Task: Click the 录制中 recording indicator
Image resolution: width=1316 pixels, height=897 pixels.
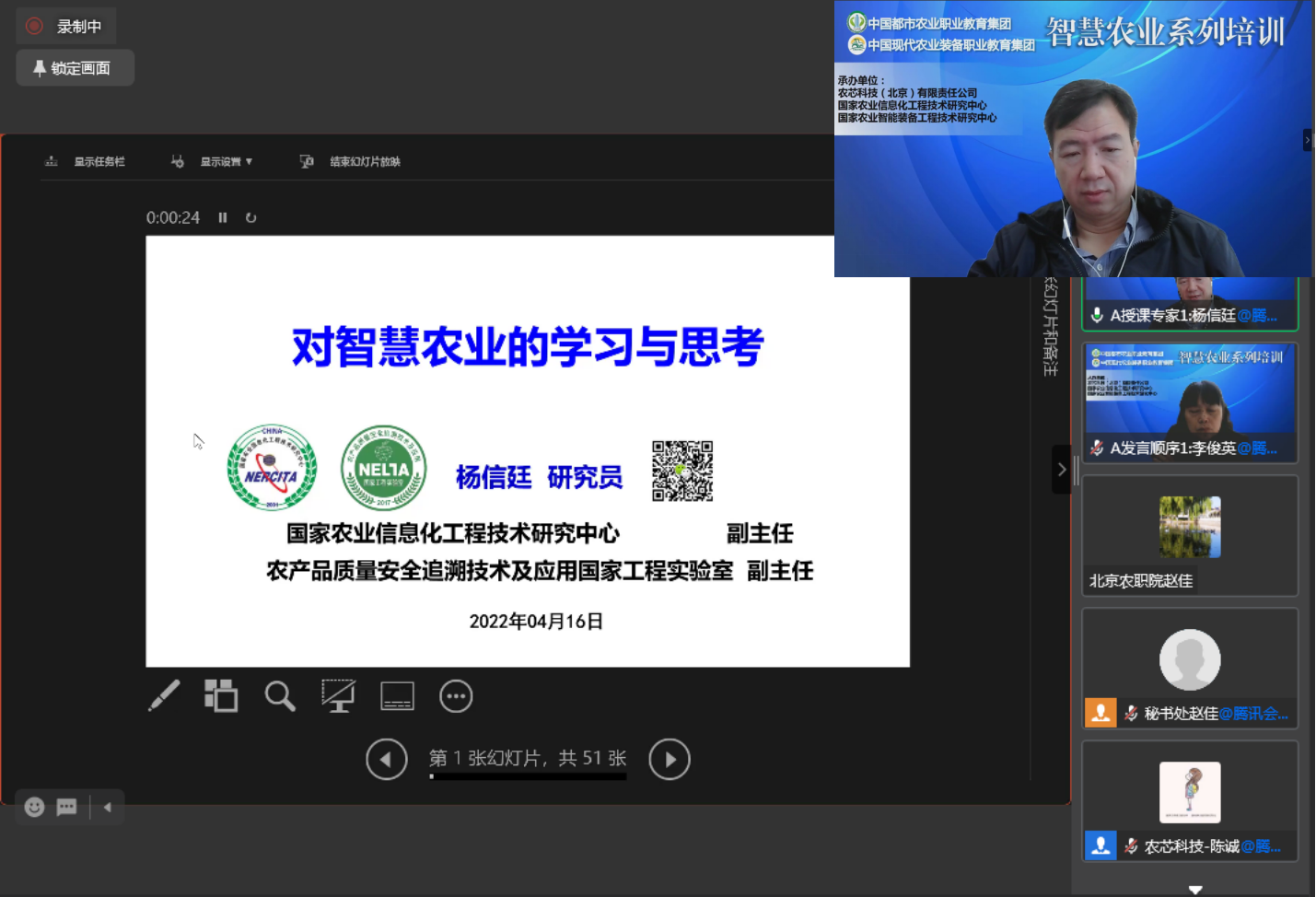Action: pyautogui.click(x=66, y=27)
